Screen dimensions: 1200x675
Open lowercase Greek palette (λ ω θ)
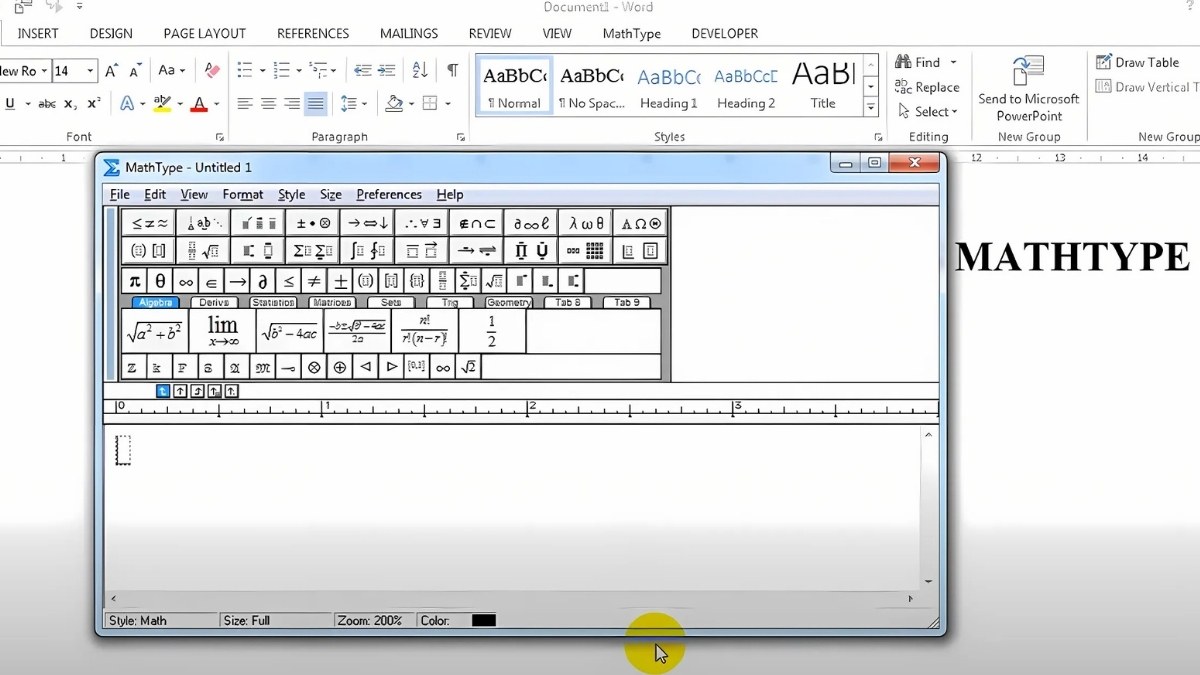pyautogui.click(x=585, y=223)
